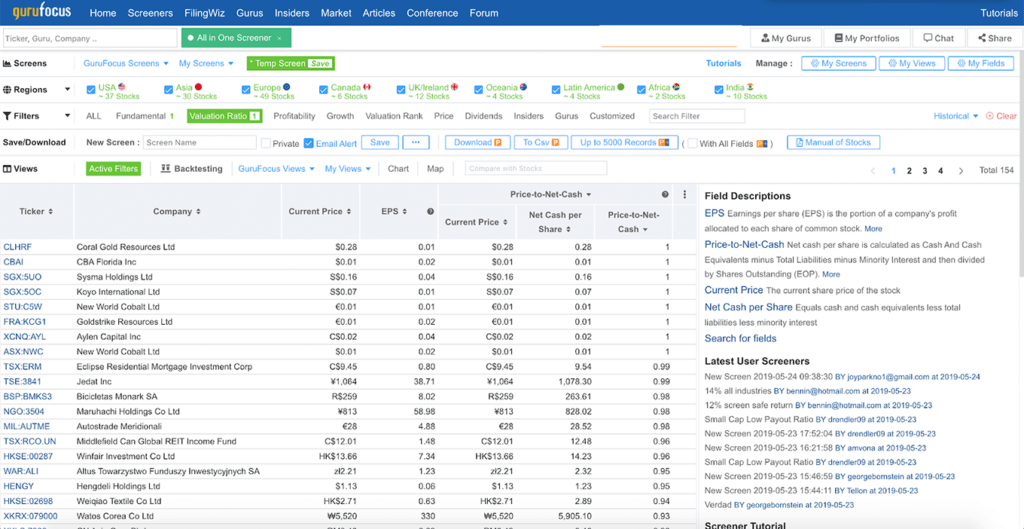
Task: Go to results page 2
Action: point(909,170)
